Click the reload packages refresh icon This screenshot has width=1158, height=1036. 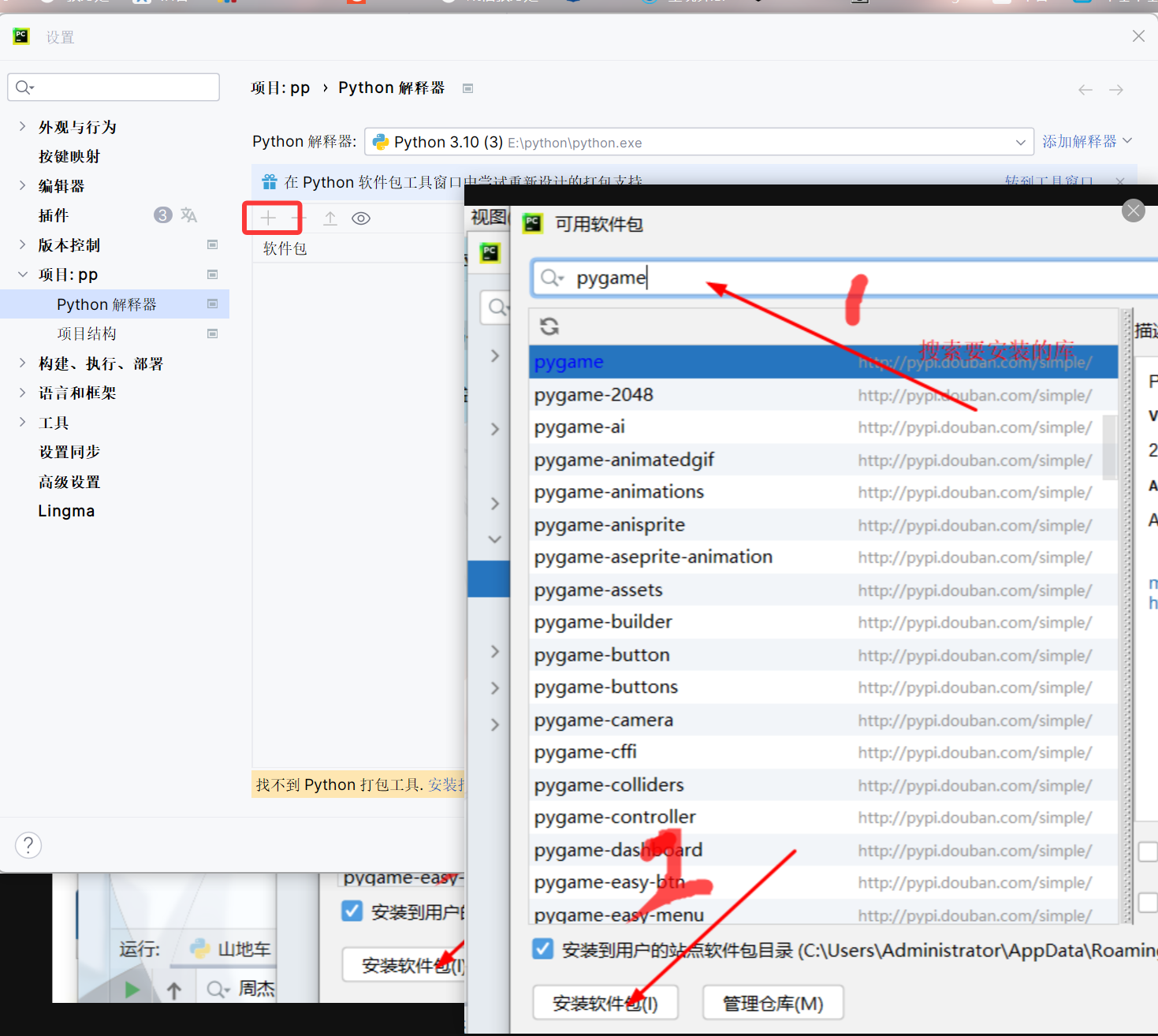[x=549, y=326]
